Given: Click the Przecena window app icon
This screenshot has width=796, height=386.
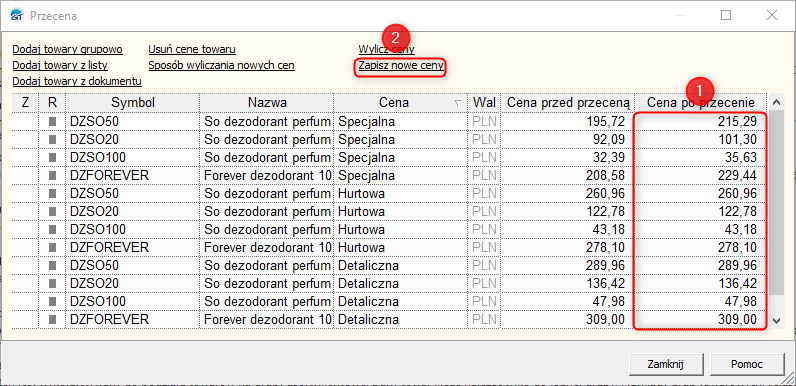Looking at the screenshot, I should [17, 16].
